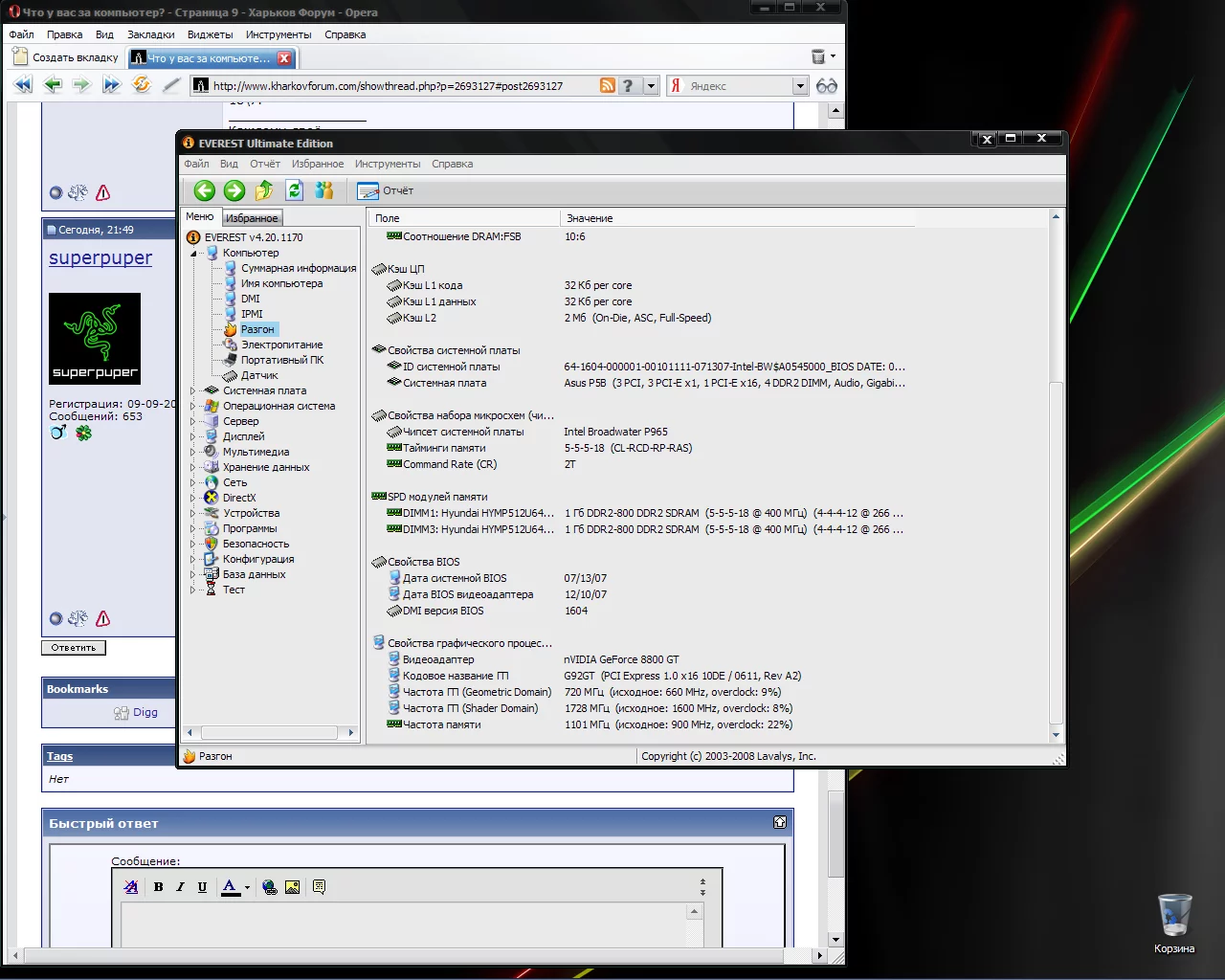Click the Значение column header
1225x980 pixels.
[x=737, y=218]
